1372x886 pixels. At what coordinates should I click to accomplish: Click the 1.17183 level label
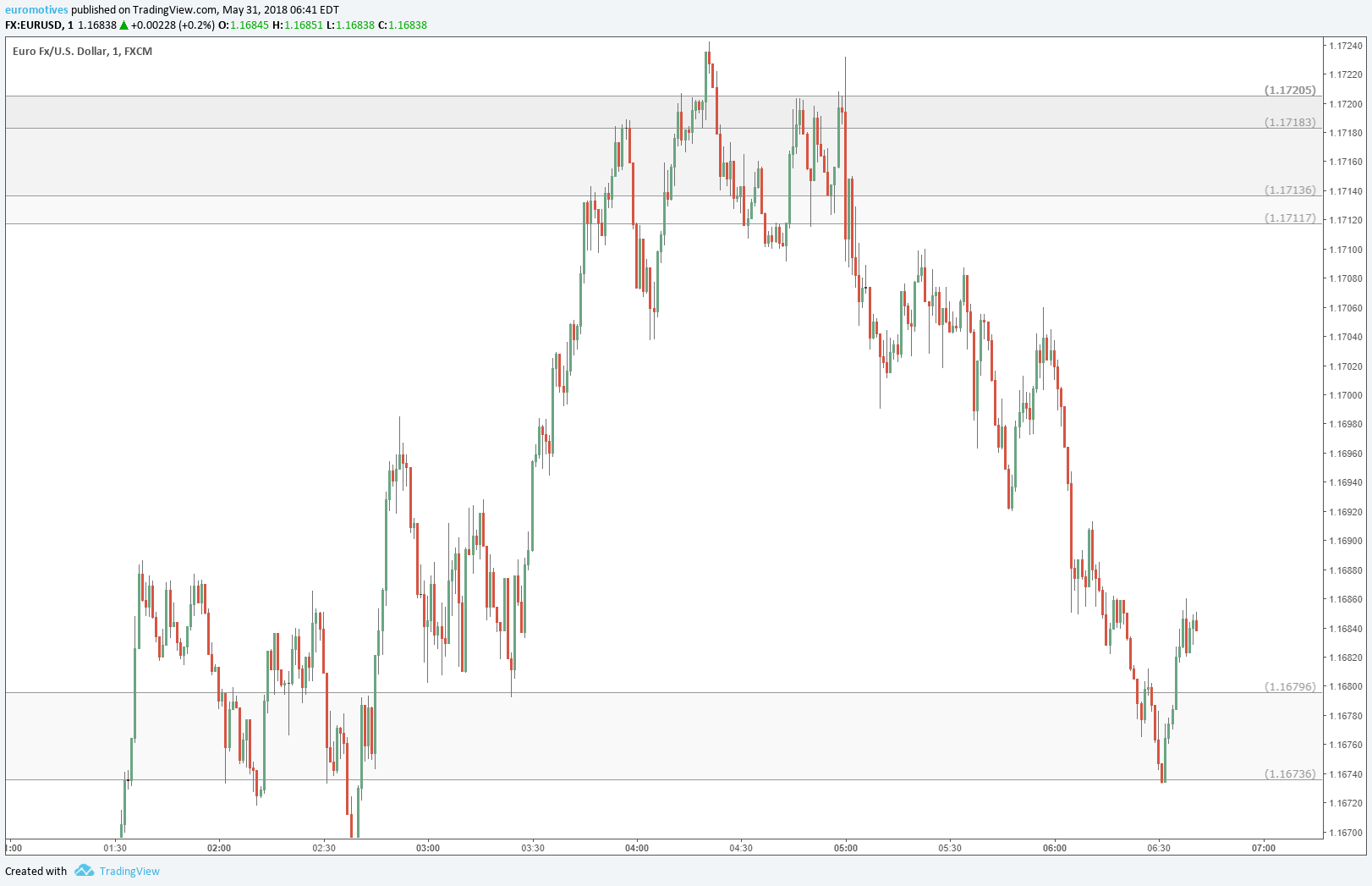tap(1290, 122)
